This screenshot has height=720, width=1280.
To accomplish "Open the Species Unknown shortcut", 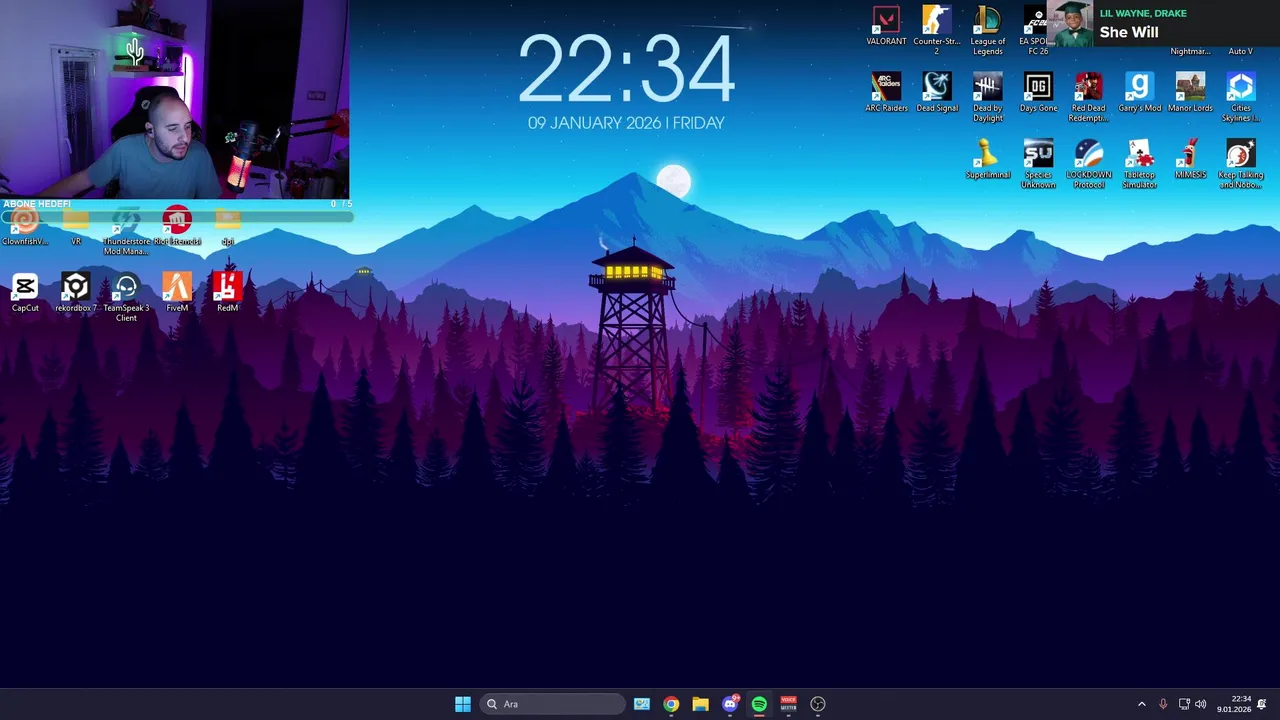I will [1038, 164].
